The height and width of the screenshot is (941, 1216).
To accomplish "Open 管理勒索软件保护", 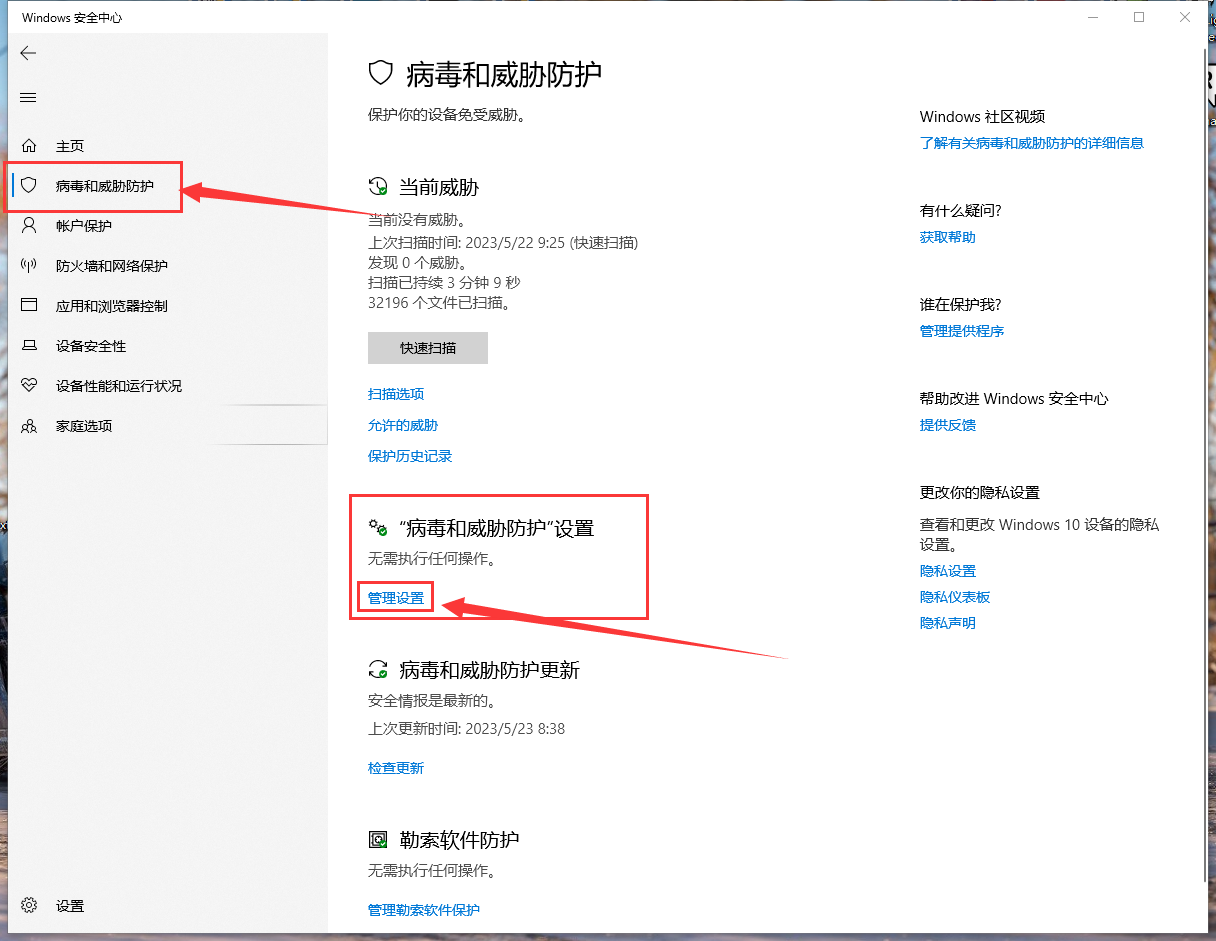I will tap(424, 910).
